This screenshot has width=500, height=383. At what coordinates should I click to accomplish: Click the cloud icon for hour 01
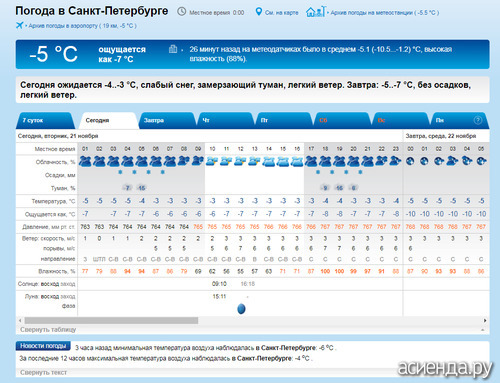pyautogui.click(x=85, y=161)
